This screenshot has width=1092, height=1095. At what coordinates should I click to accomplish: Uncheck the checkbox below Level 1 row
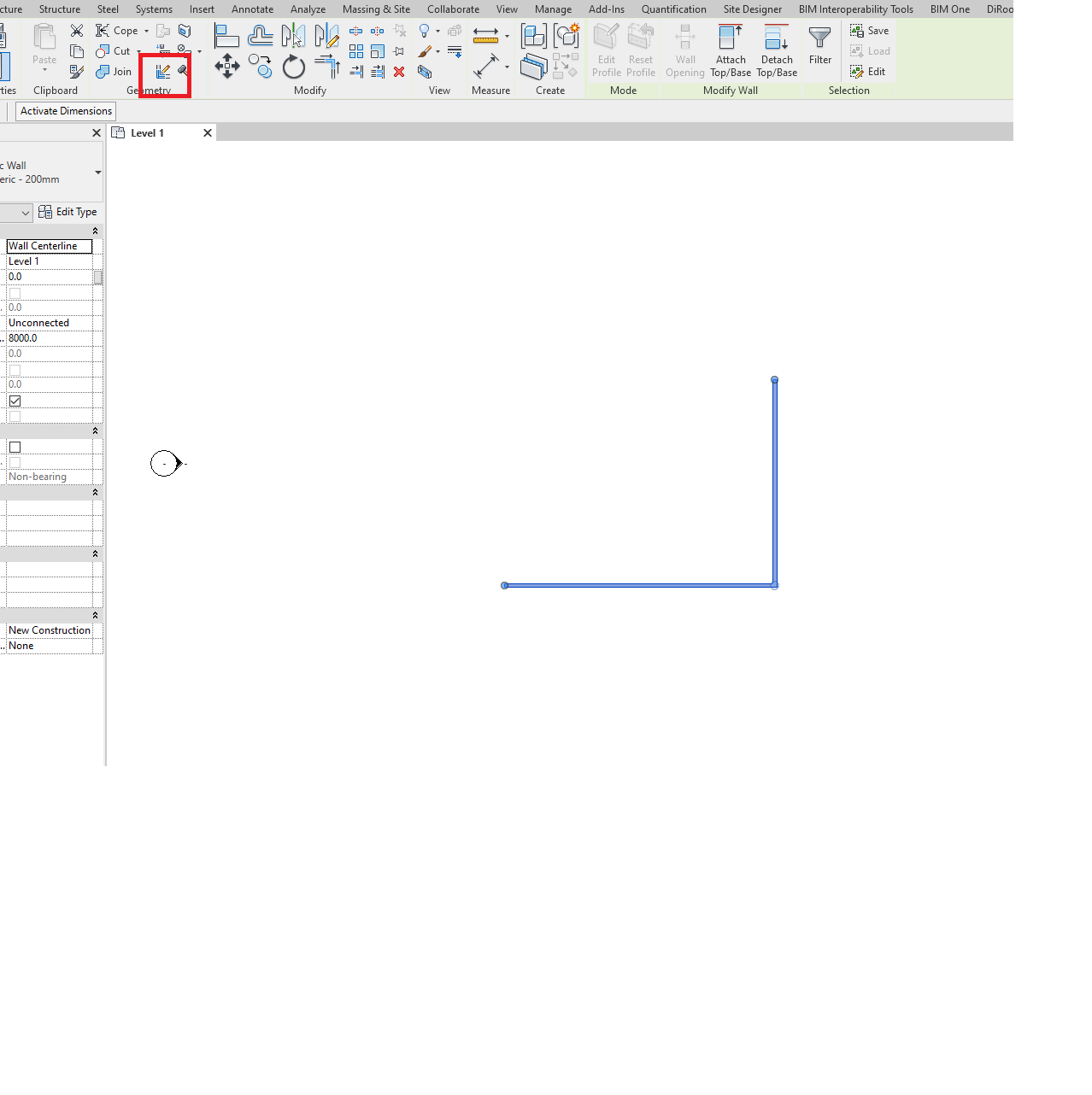click(x=15, y=292)
